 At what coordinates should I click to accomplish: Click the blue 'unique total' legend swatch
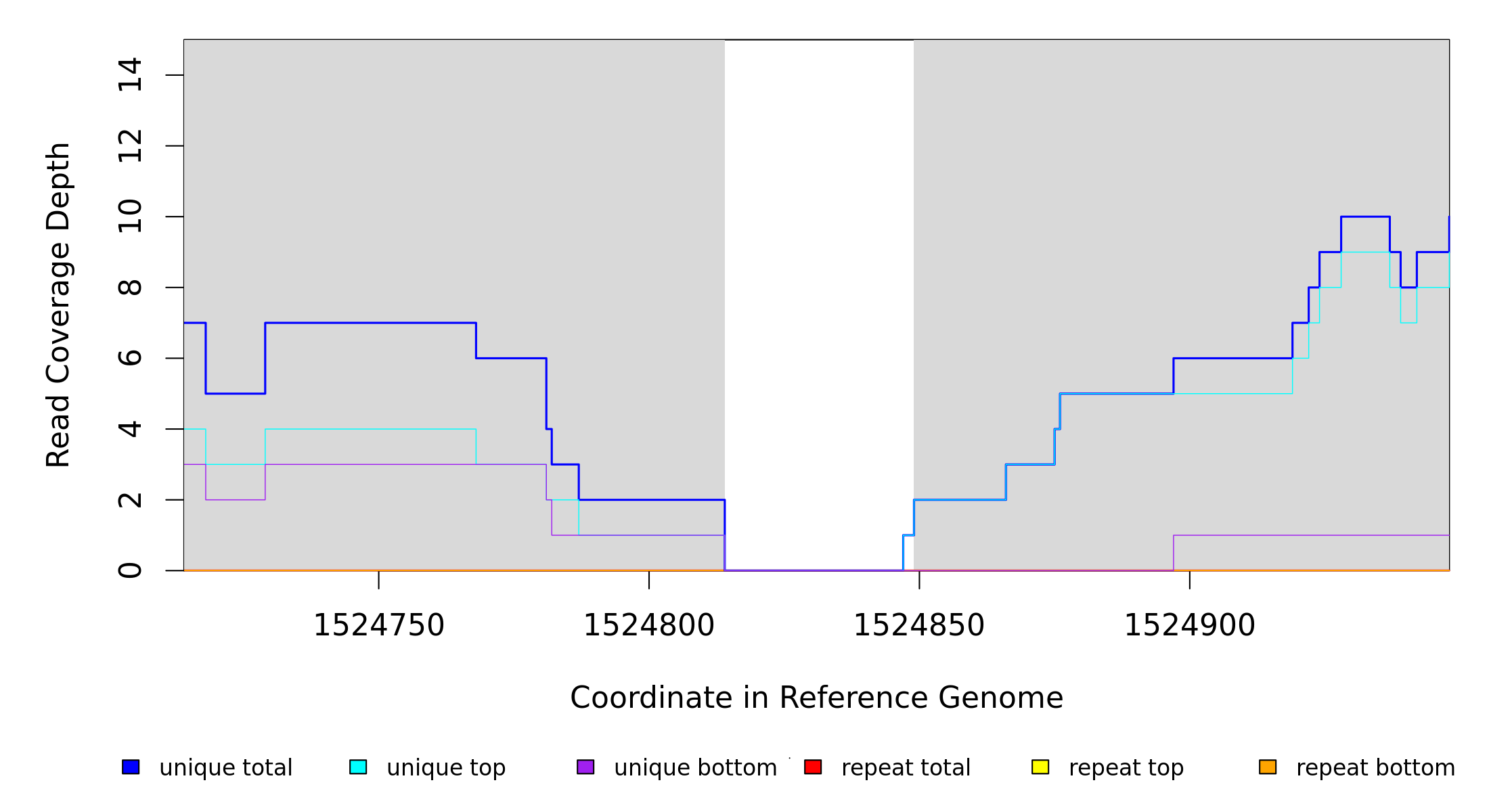pyautogui.click(x=131, y=767)
